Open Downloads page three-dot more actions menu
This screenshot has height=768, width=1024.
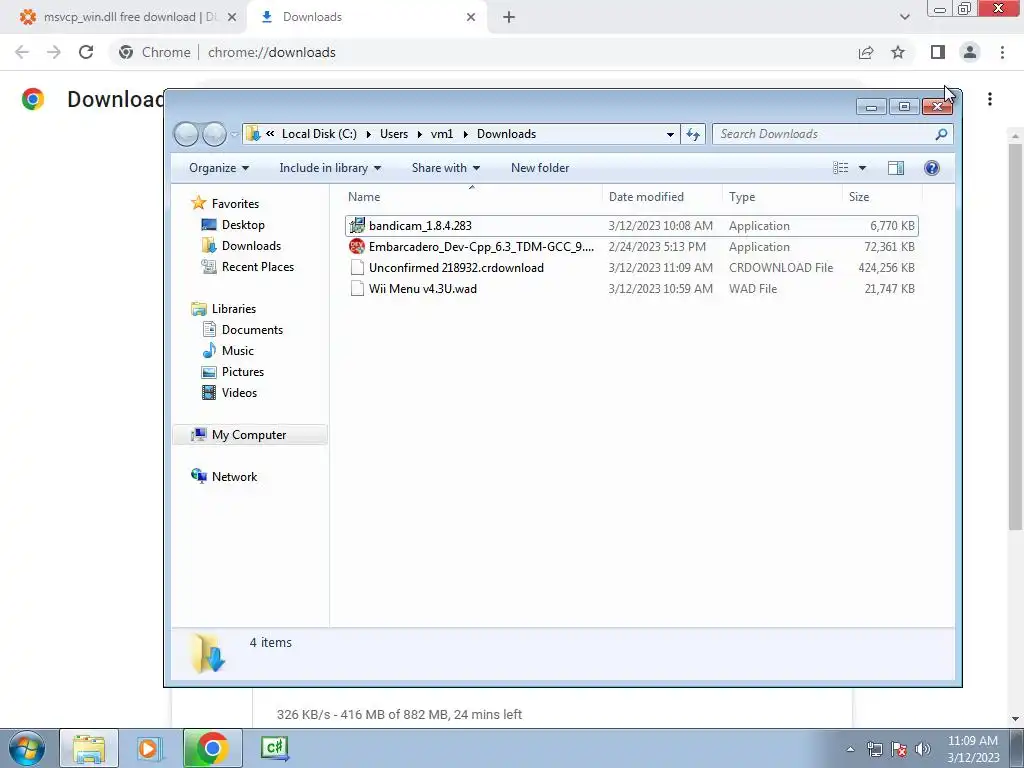point(990,99)
